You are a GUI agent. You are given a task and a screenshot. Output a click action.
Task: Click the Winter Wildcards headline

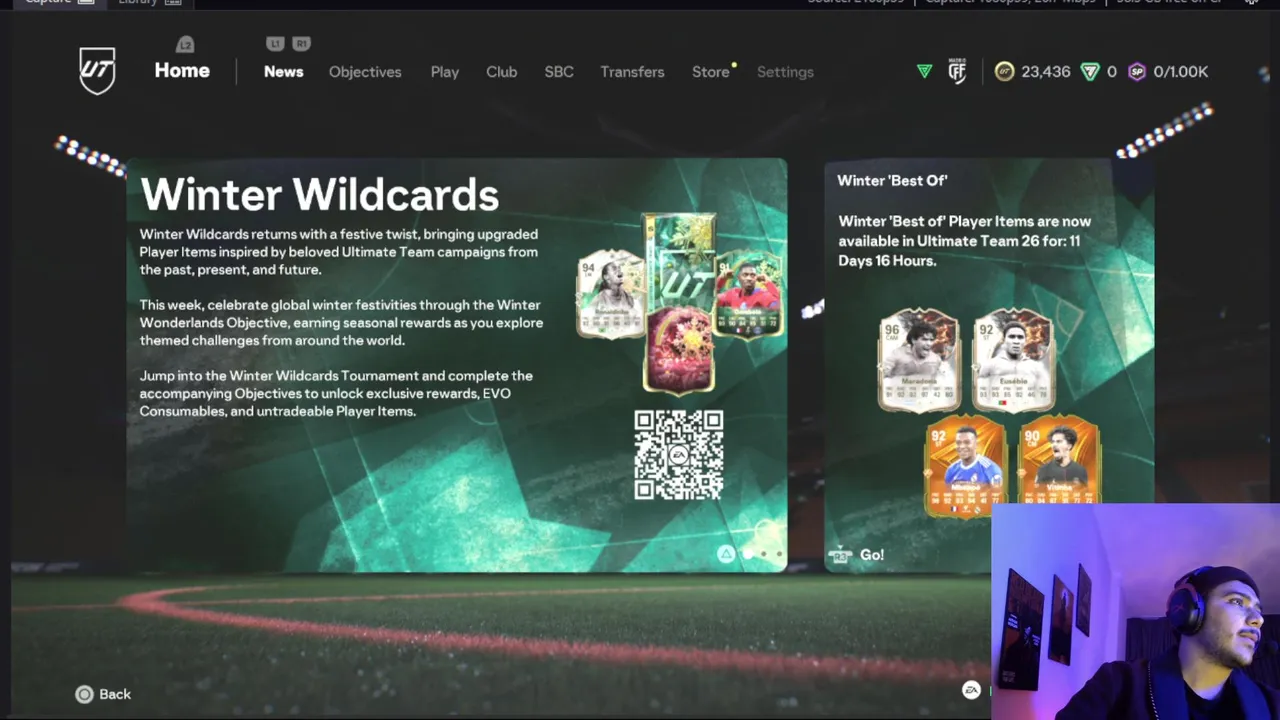(319, 195)
